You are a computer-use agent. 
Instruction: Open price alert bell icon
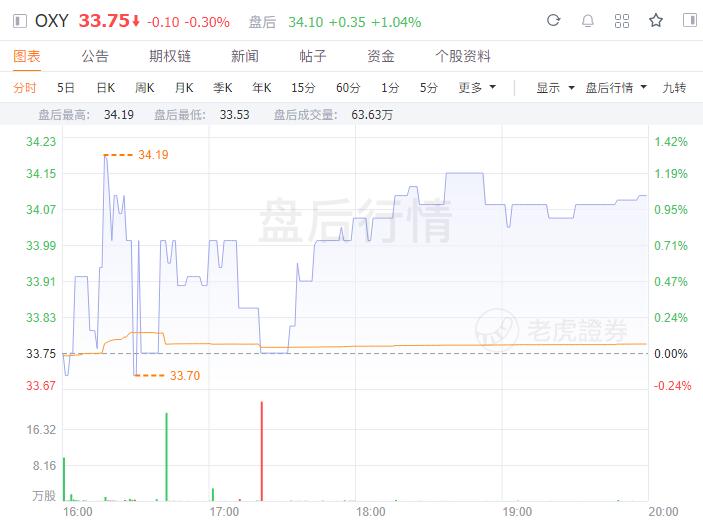tap(588, 21)
